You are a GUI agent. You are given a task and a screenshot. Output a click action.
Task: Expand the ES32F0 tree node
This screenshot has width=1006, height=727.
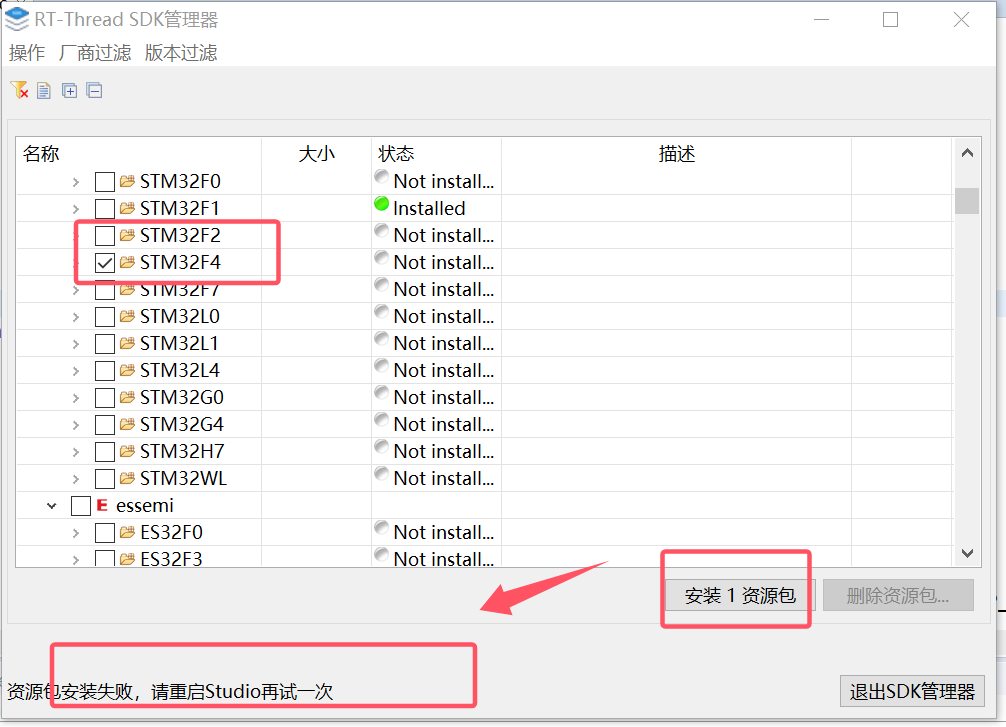coord(76,533)
